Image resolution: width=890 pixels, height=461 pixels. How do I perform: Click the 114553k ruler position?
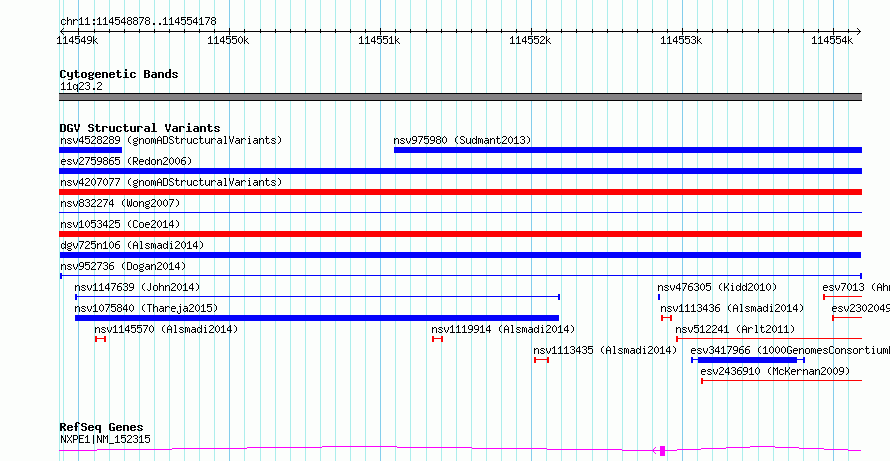click(x=682, y=40)
